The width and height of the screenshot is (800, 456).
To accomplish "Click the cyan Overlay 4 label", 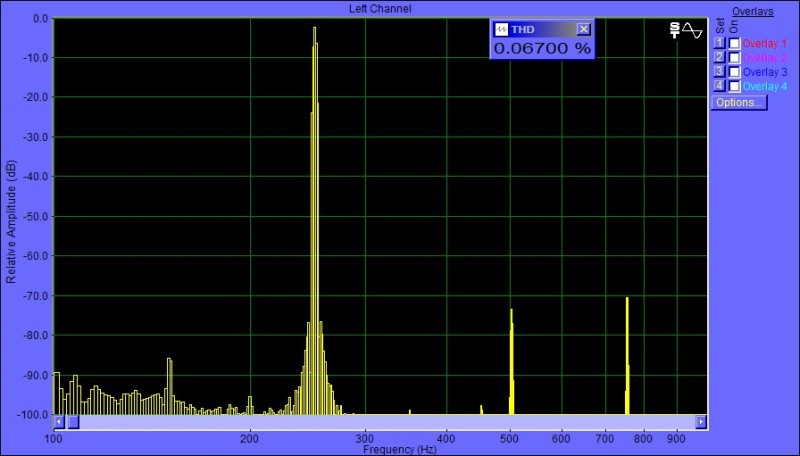I will coord(764,86).
